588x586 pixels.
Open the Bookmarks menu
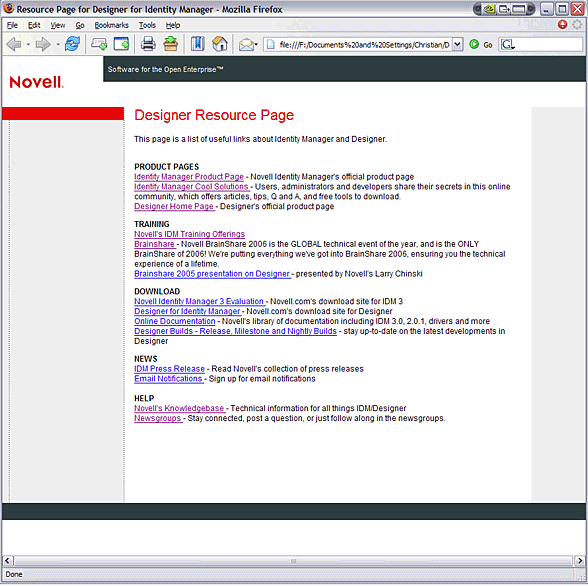(x=111, y=25)
